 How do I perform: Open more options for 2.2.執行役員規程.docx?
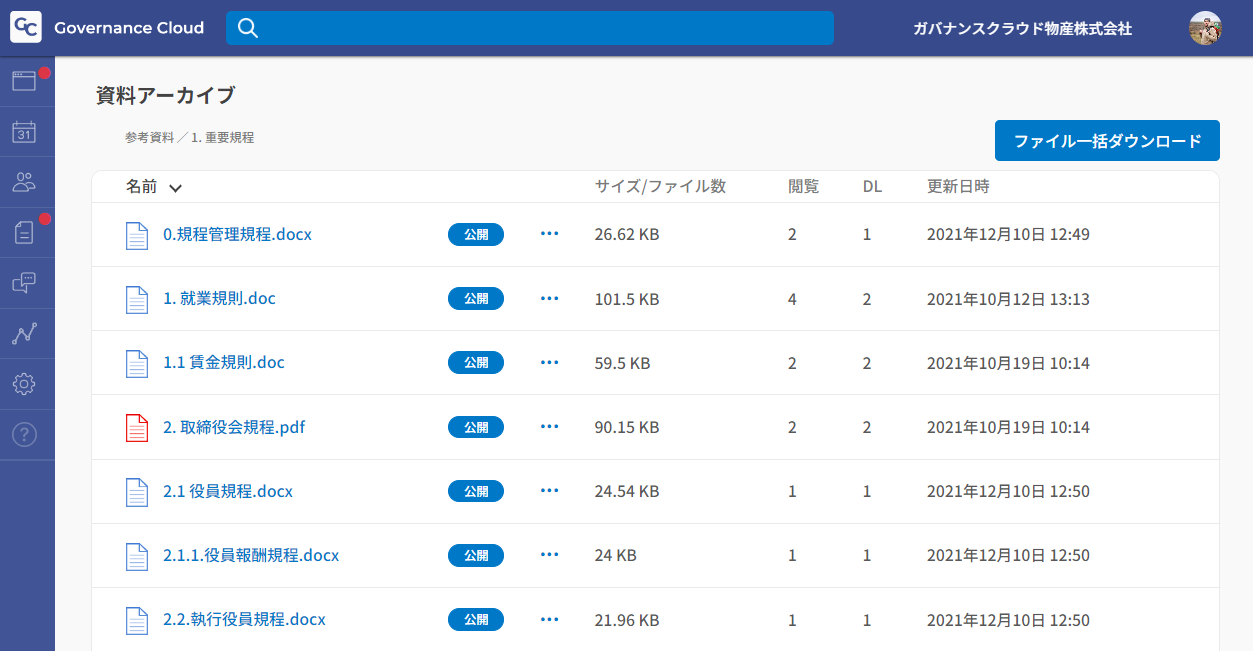point(549,618)
